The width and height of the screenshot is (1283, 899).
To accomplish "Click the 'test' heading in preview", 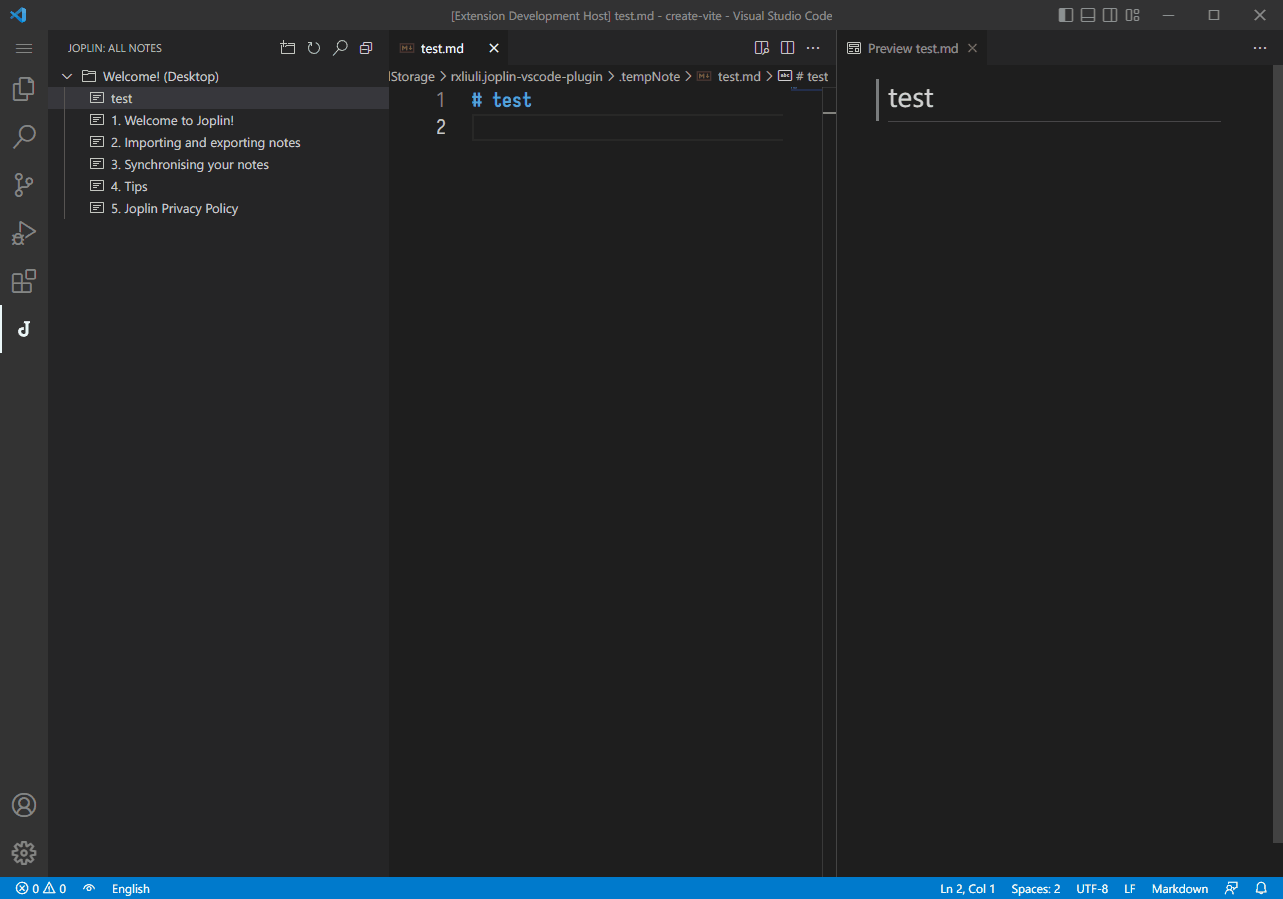I will [x=910, y=98].
